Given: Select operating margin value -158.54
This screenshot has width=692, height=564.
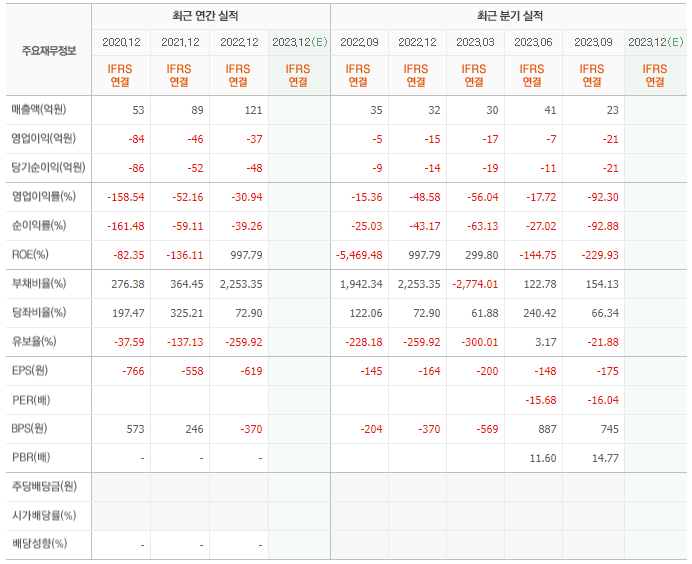Looking at the screenshot, I should [x=126, y=197].
